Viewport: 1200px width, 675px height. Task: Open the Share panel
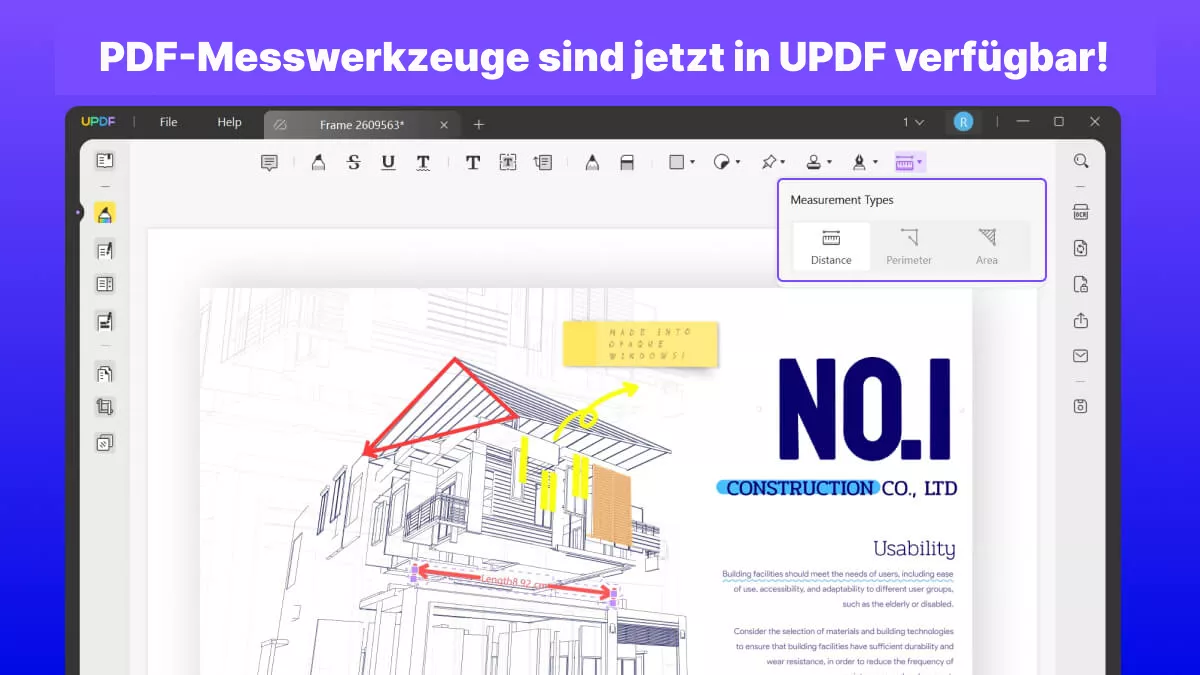pyautogui.click(x=1080, y=320)
